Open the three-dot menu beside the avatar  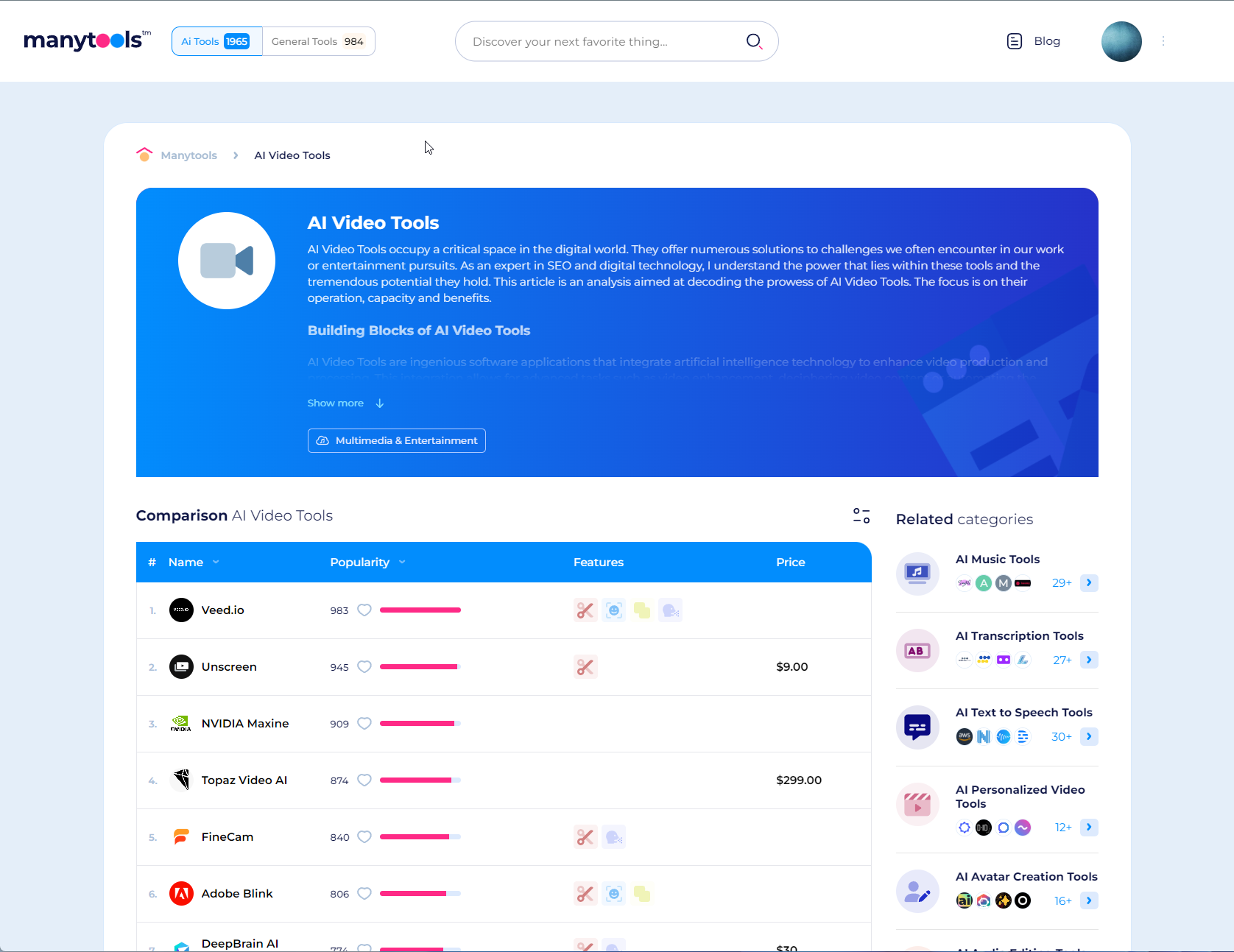[1163, 41]
